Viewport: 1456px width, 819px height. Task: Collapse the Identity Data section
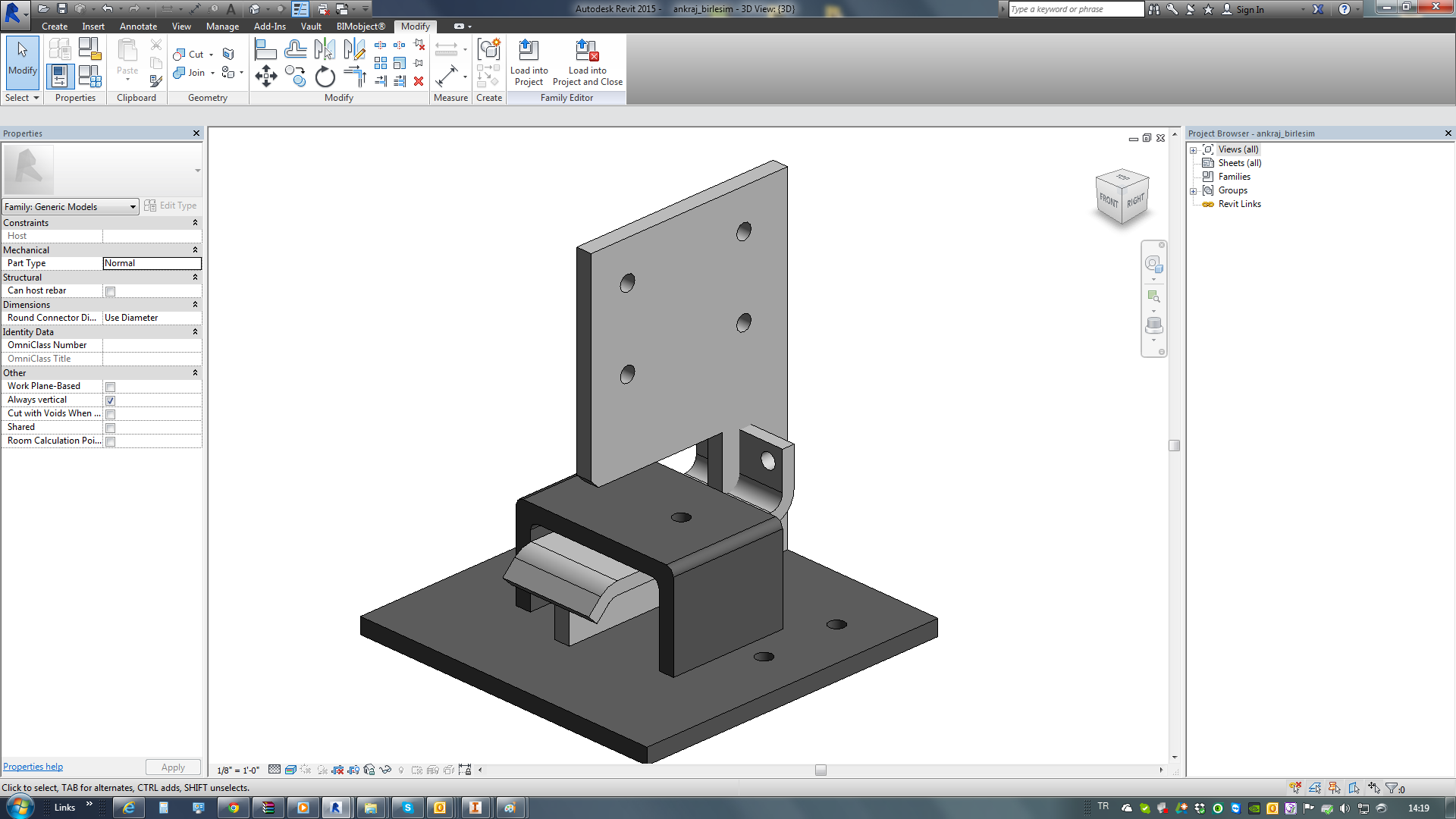coord(195,332)
